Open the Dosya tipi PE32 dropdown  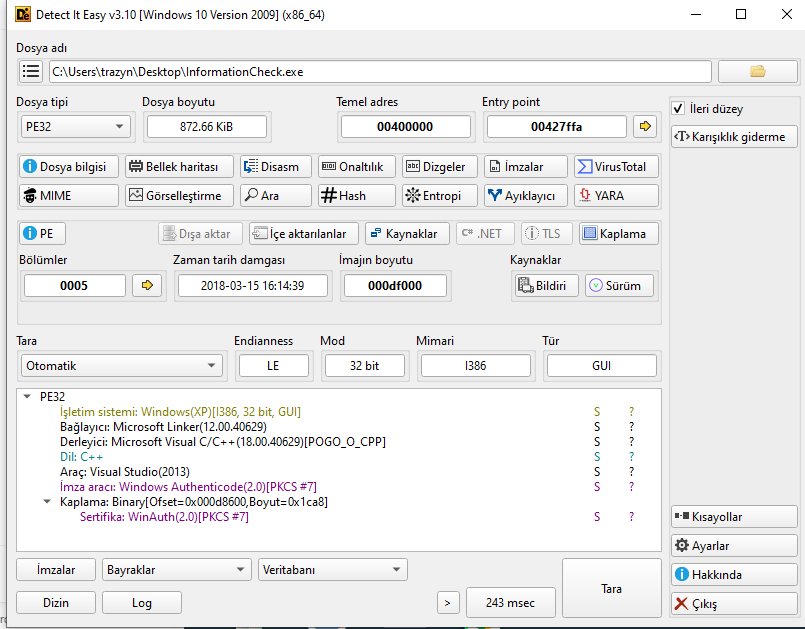pyautogui.click(x=76, y=126)
